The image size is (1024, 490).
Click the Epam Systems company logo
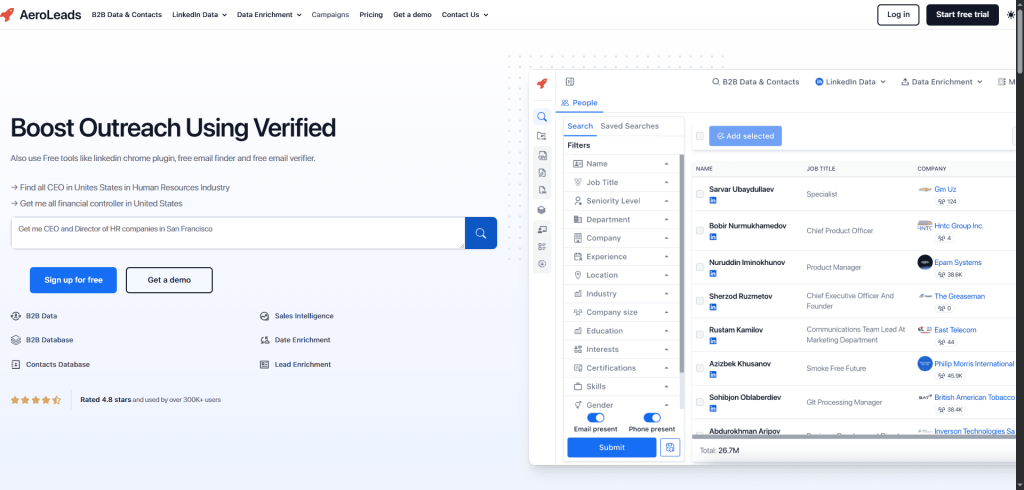click(925, 262)
